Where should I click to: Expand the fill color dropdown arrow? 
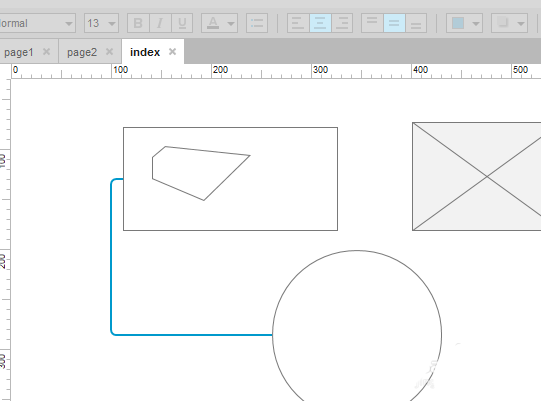pyautogui.click(x=476, y=23)
